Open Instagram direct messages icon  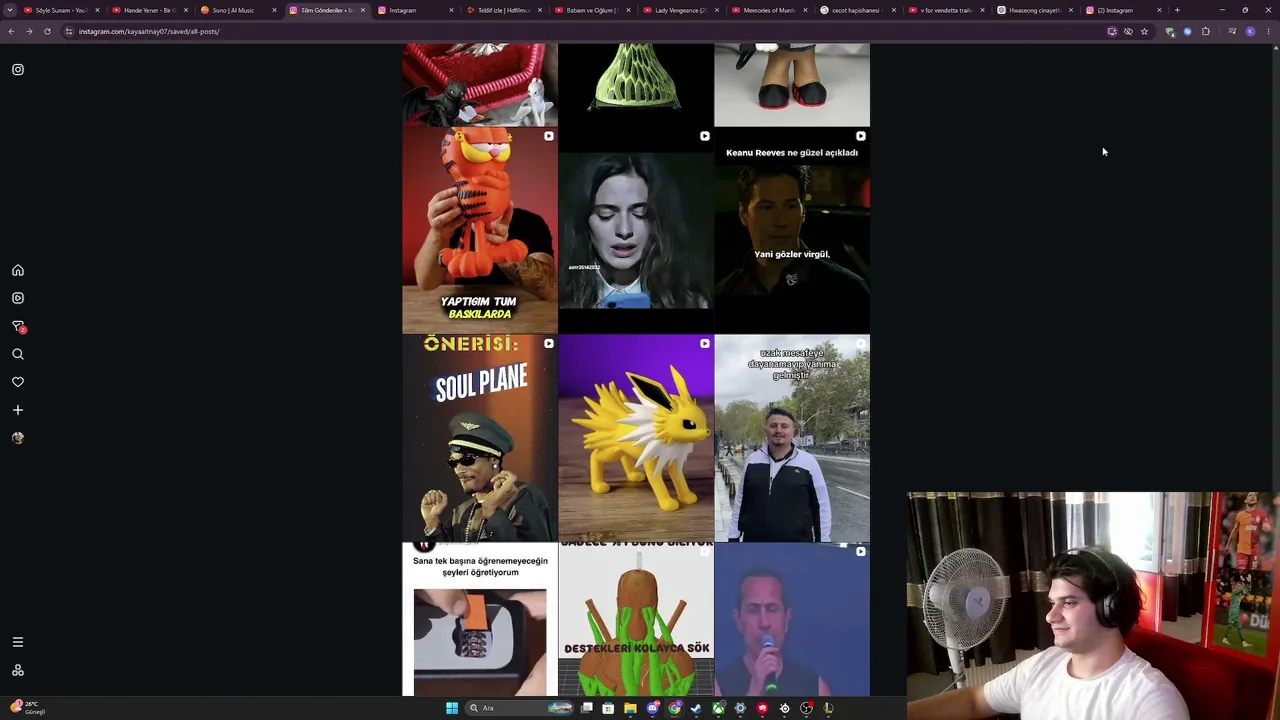click(18, 326)
